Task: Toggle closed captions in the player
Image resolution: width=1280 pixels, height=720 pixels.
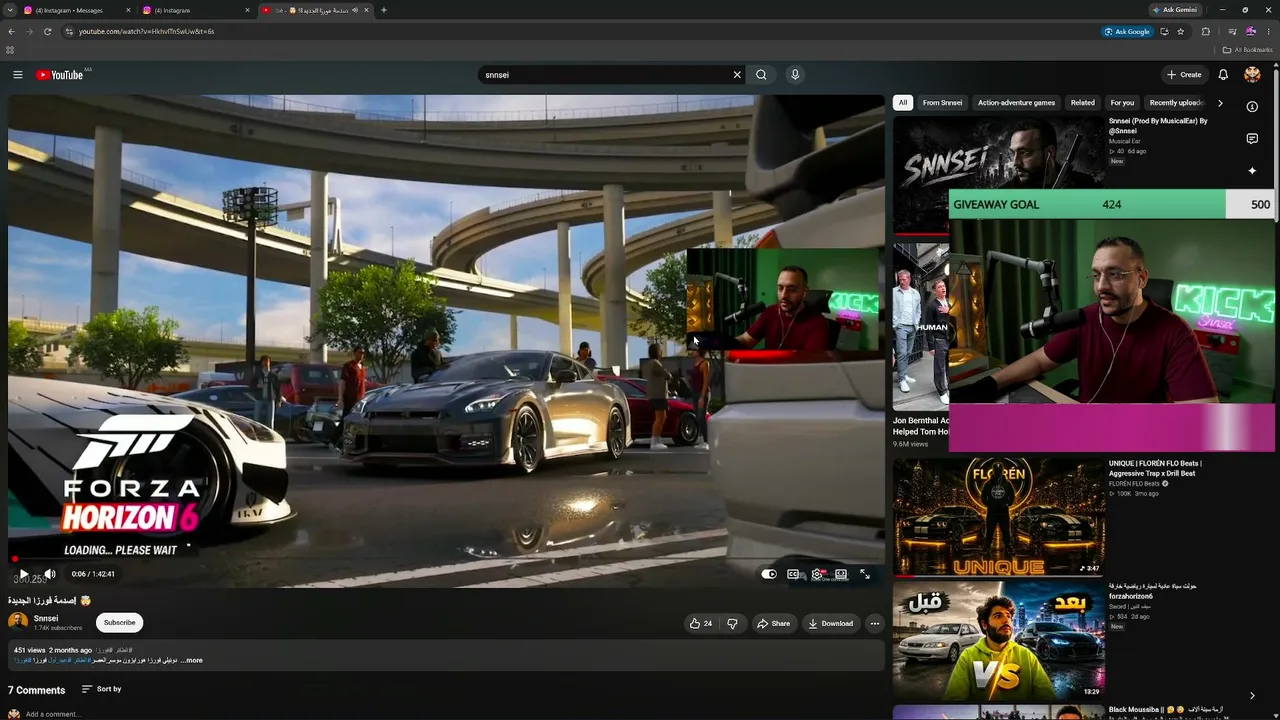Action: tap(793, 574)
